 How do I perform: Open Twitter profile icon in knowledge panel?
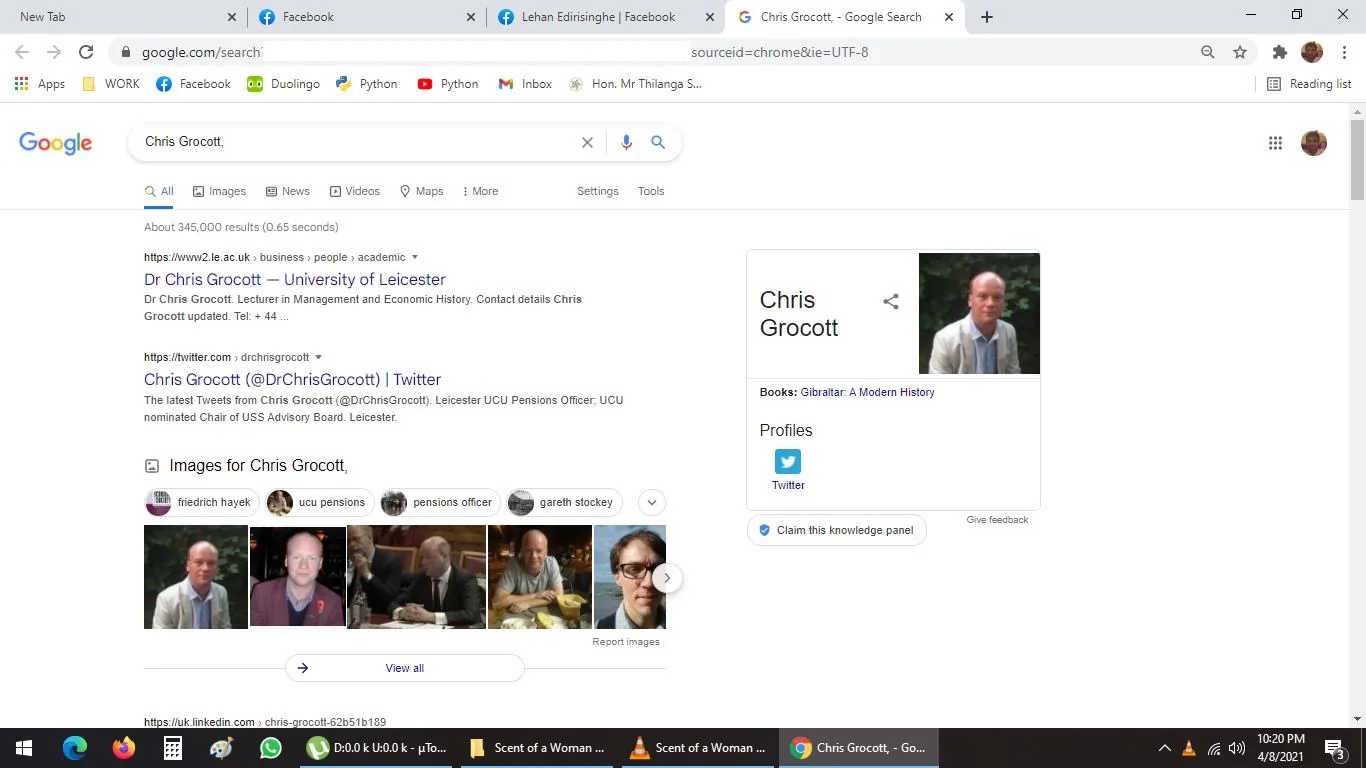coord(788,461)
